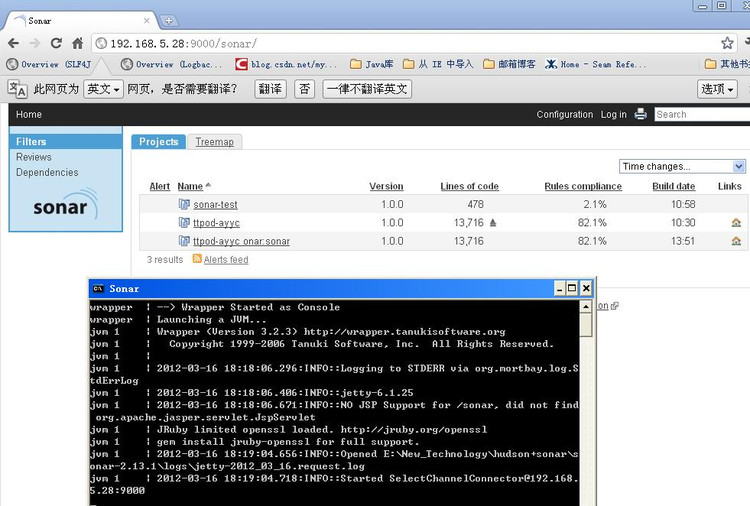Viewport: 750px width, 506px height.
Task: Open Dependencies in the sidebar
Action: pos(47,172)
